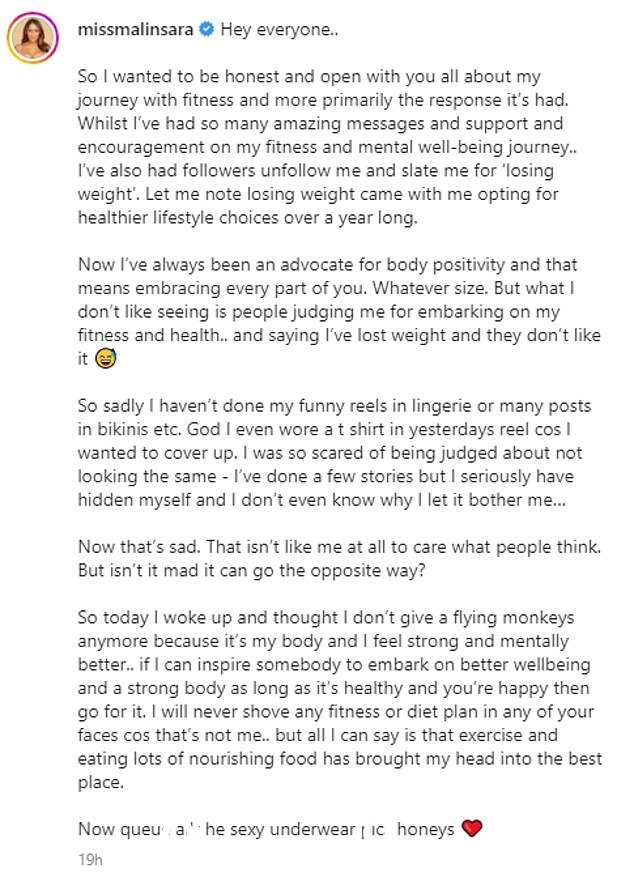Click the line starting "healthier lifestyle choices"

pyautogui.click(x=248, y=217)
